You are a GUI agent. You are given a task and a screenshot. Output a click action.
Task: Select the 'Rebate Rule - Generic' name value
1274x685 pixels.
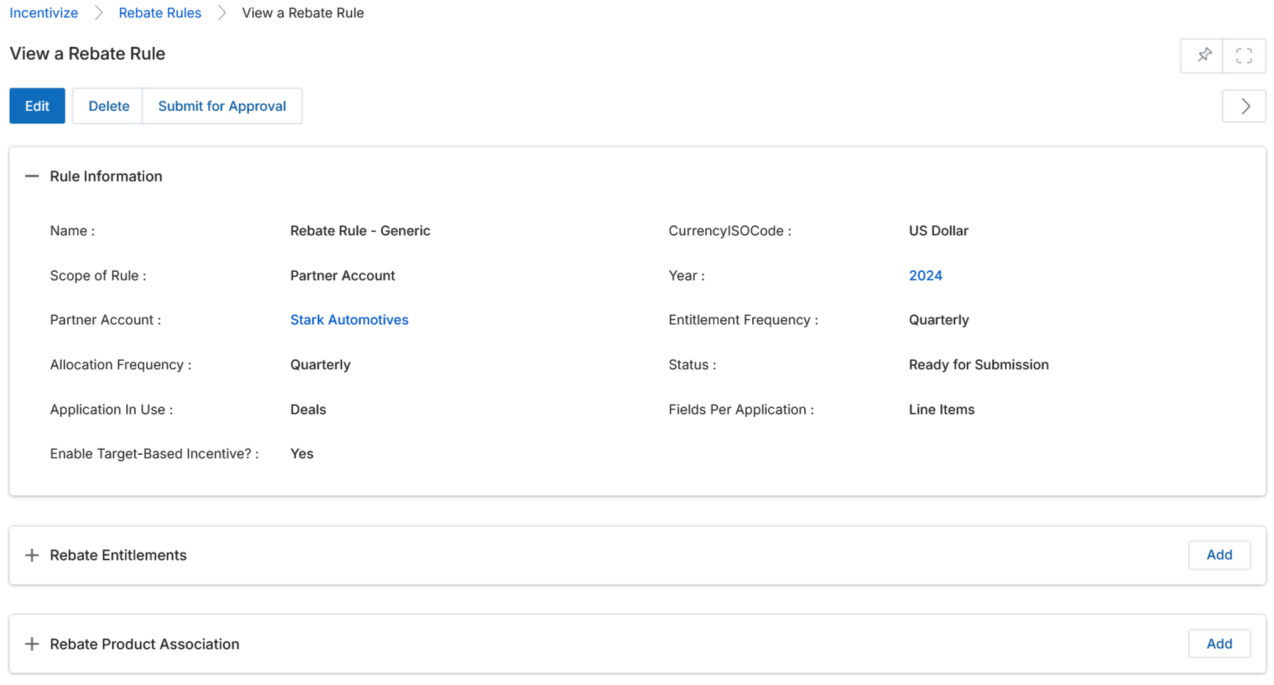(x=360, y=231)
